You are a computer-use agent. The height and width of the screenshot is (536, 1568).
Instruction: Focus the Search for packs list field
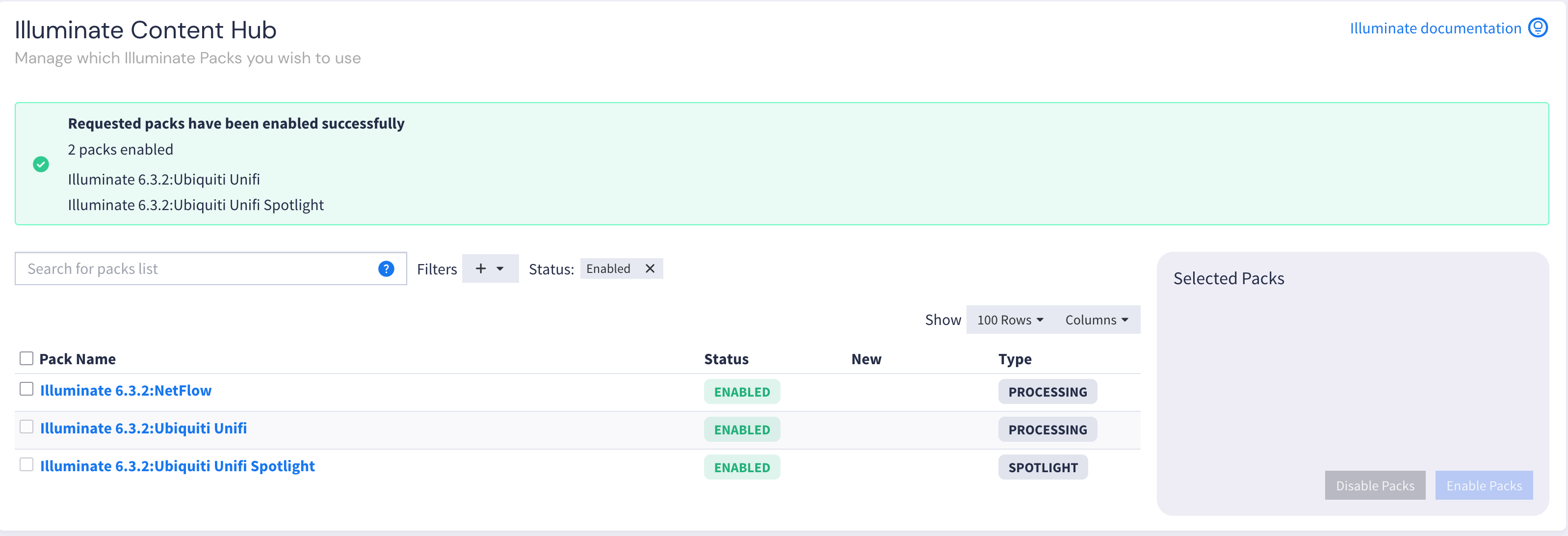point(210,268)
